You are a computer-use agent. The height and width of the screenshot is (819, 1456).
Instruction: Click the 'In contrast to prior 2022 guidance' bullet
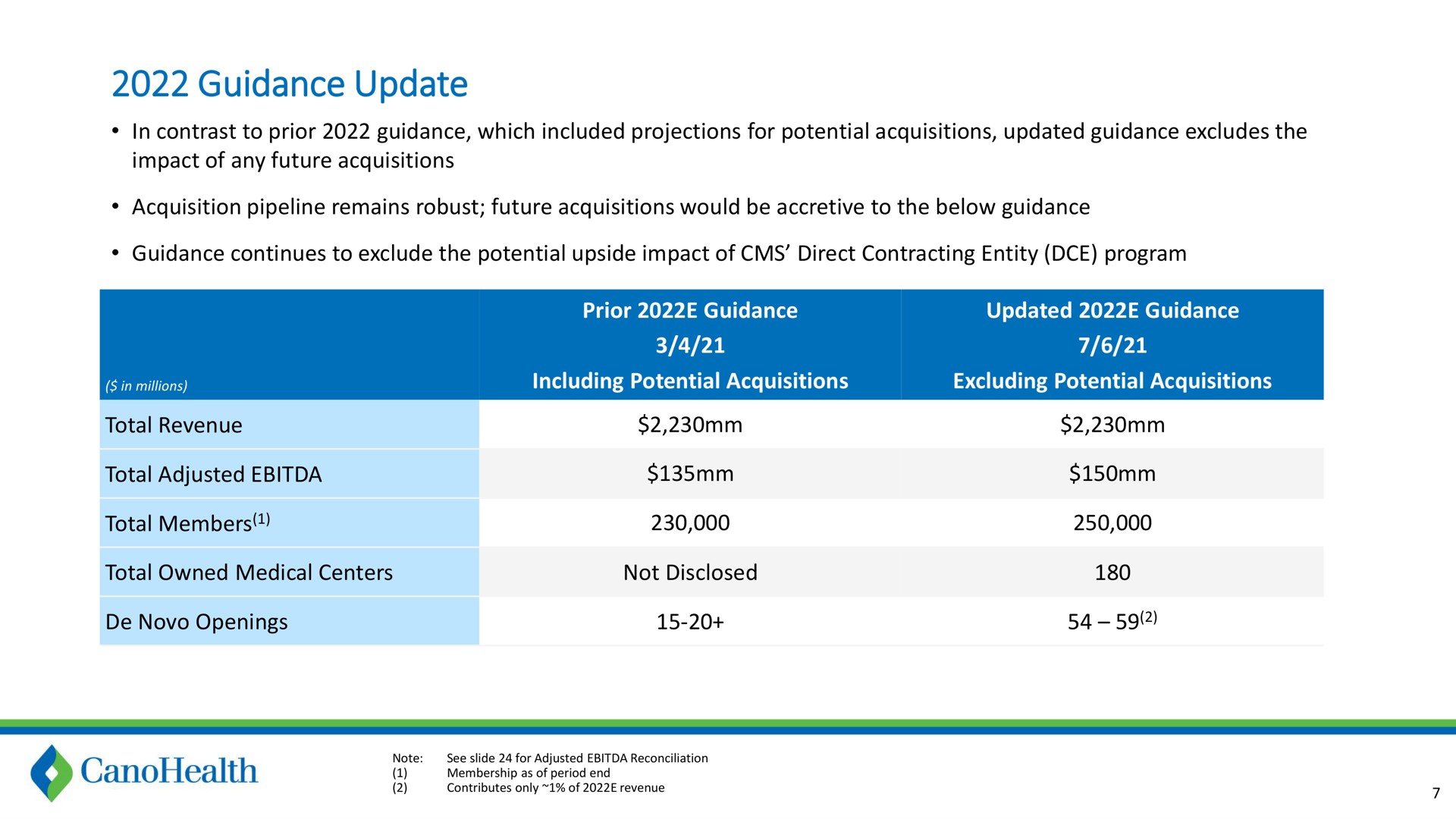(x=719, y=146)
